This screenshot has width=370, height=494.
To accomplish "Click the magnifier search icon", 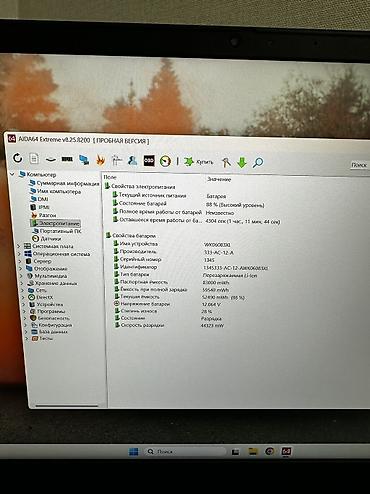I will [258, 163].
